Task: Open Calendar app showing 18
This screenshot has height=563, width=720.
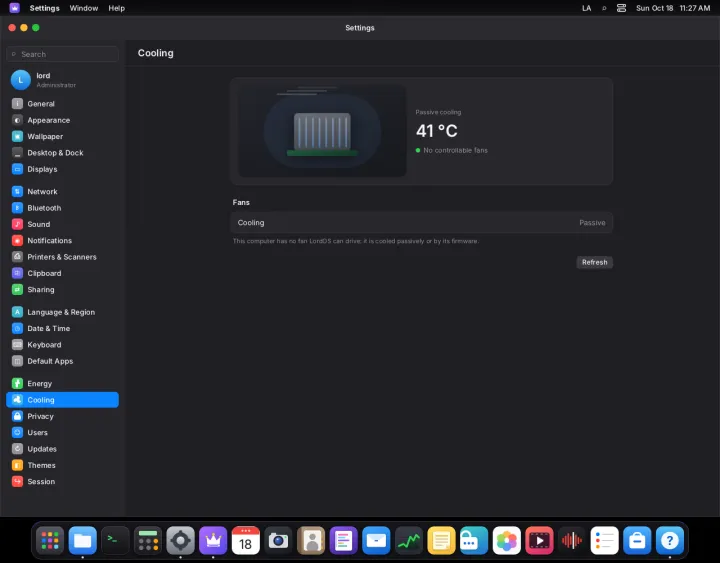Action: pos(246,540)
